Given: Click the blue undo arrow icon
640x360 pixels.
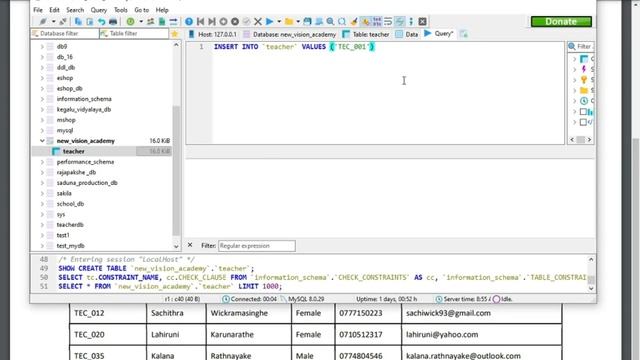Looking at the screenshot, I should click(x=101, y=22).
